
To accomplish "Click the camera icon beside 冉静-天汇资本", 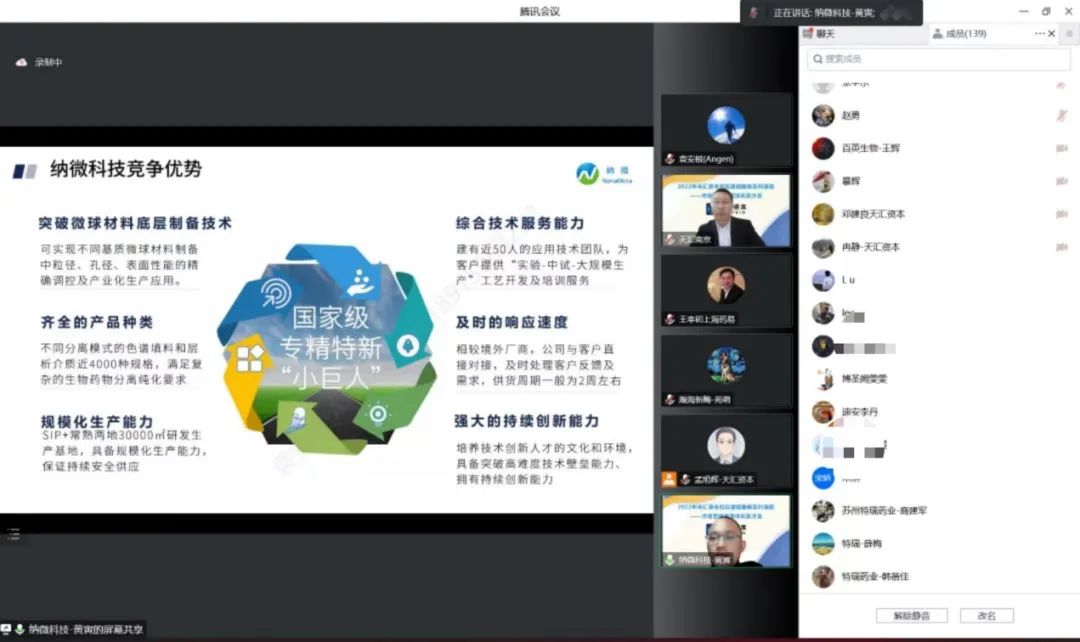I will 1061,247.
